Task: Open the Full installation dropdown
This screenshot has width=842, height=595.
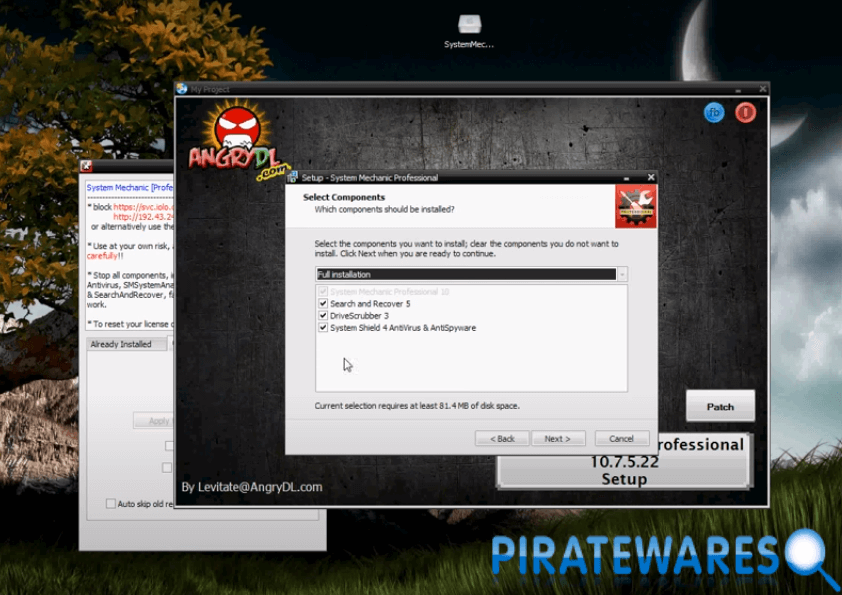Action: pos(465,274)
